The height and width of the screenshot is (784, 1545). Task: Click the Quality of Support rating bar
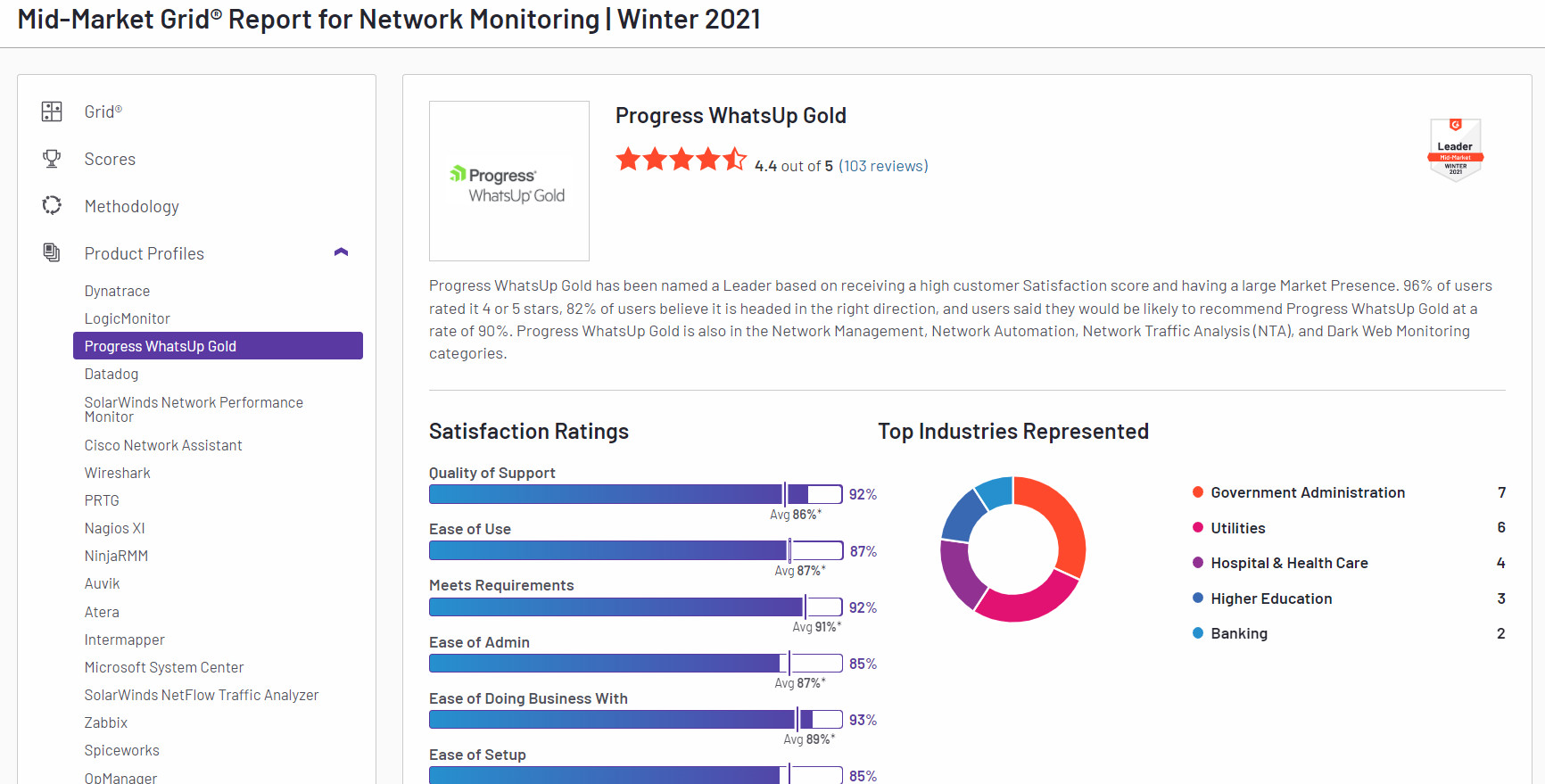tap(635, 494)
